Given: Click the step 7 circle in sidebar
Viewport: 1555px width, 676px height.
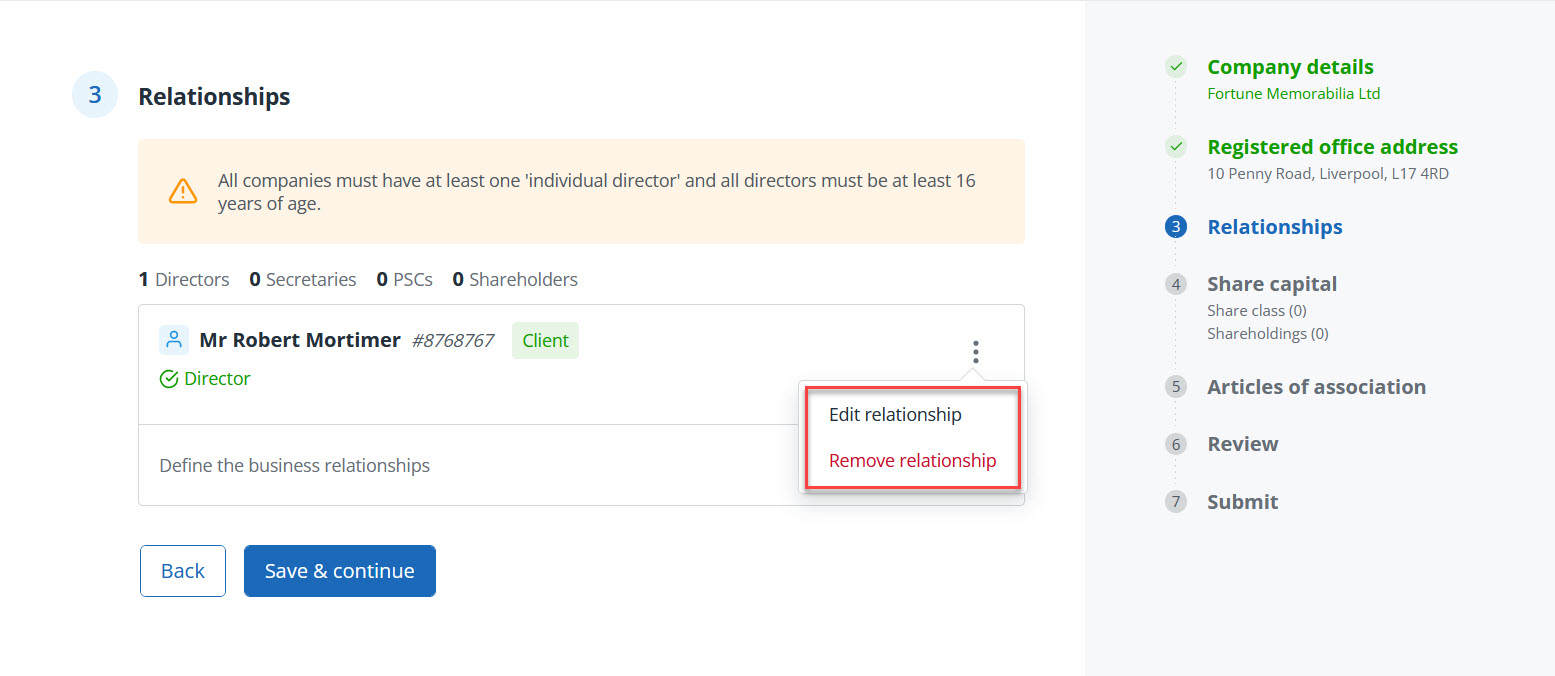Looking at the screenshot, I should (1176, 502).
